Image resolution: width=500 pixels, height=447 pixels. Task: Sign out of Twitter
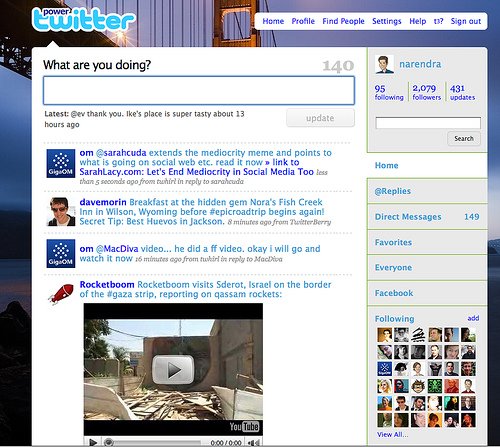click(466, 21)
